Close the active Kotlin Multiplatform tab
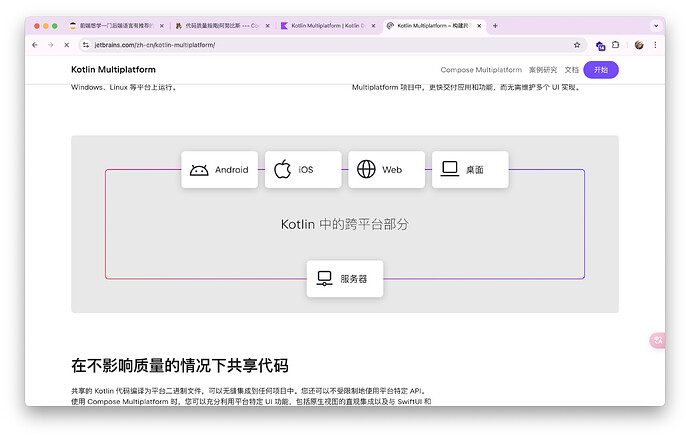 point(479,26)
